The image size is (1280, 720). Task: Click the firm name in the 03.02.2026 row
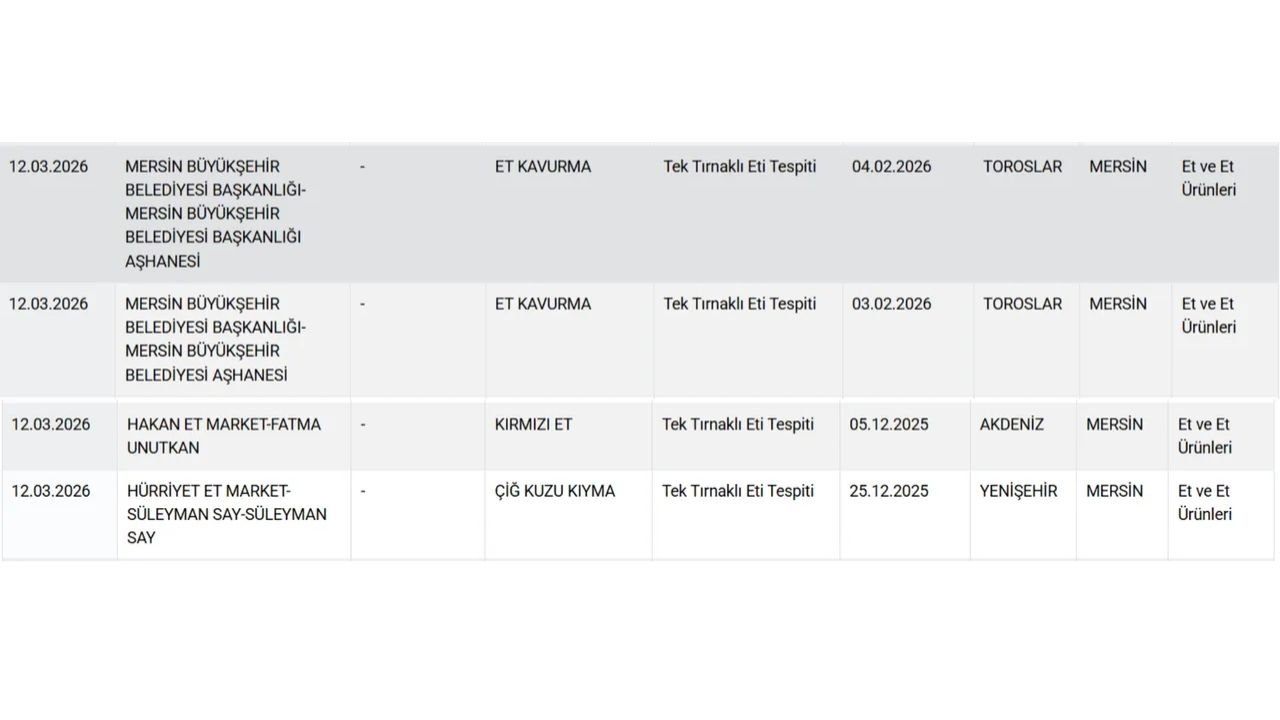[215, 339]
